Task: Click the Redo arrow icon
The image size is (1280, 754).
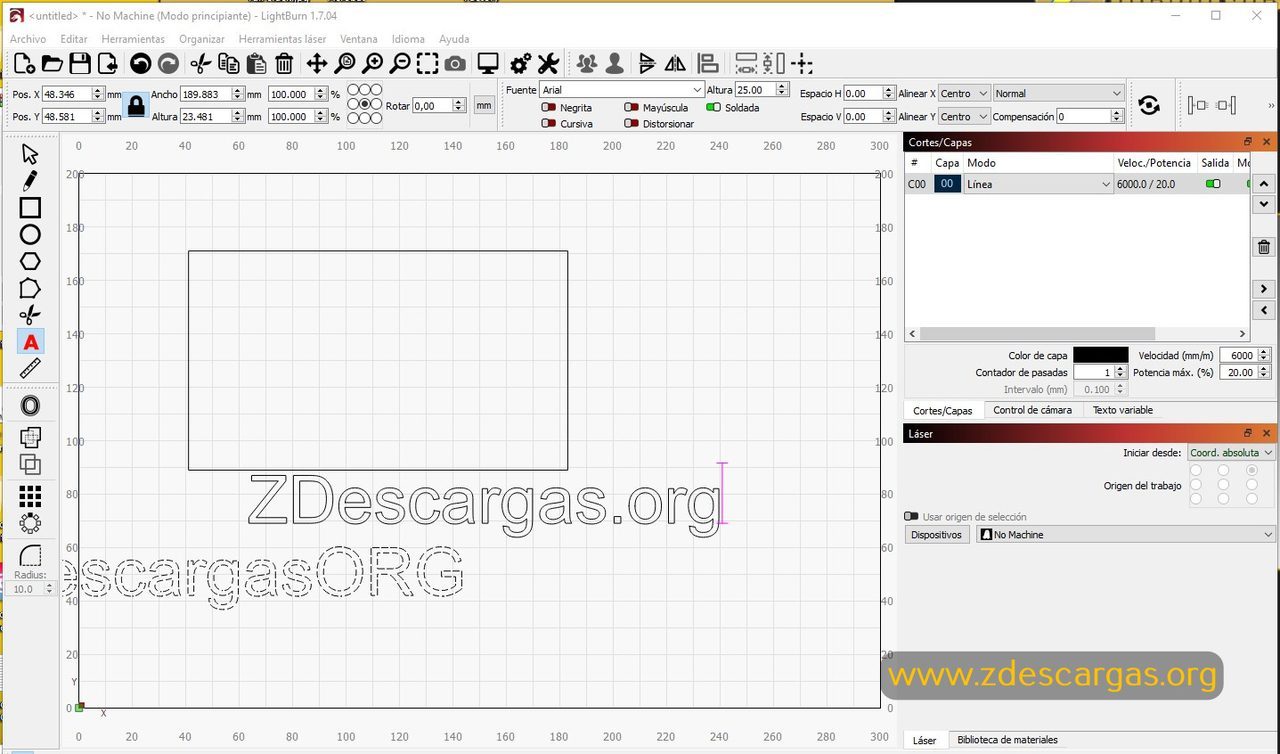Action: click(168, 64)
